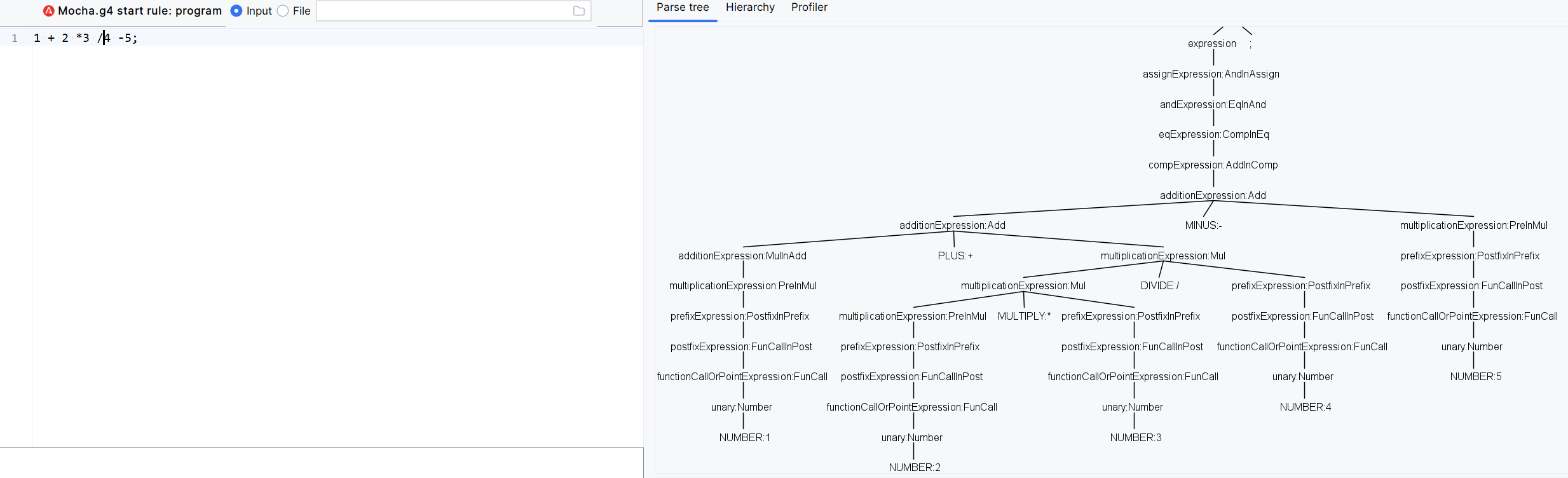This screenshot has height=478, width=1568.
Task: Click line number 1 in gutter
Action: [15, 38]
